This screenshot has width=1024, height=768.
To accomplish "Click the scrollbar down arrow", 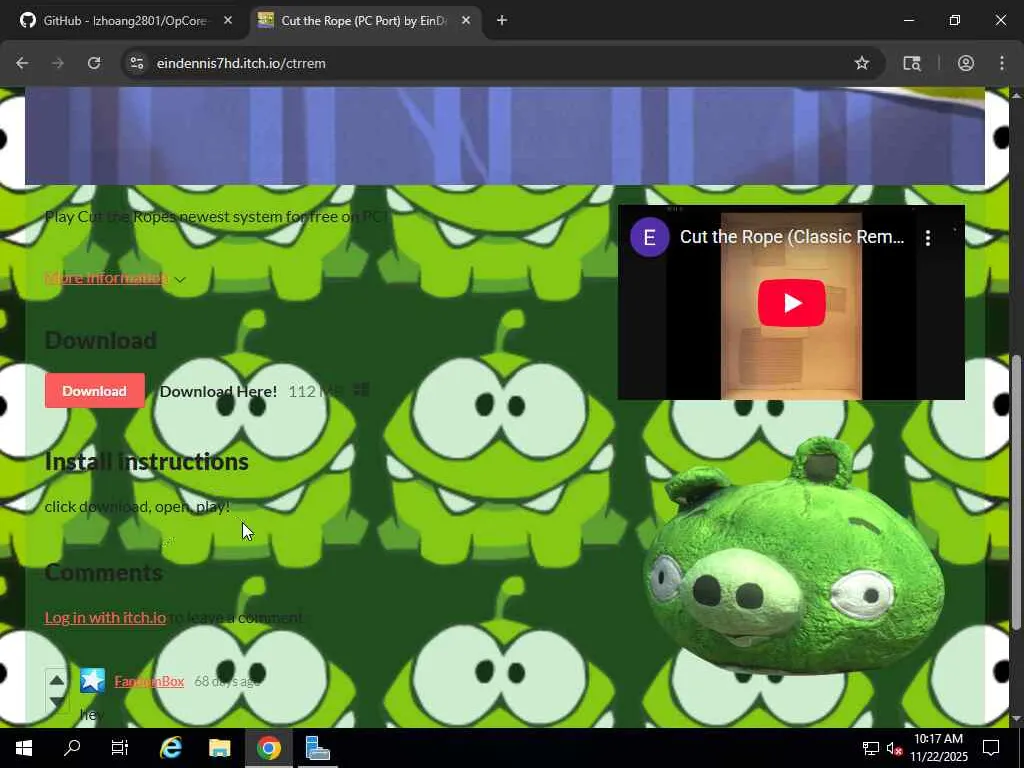I will pos(1016,720).
